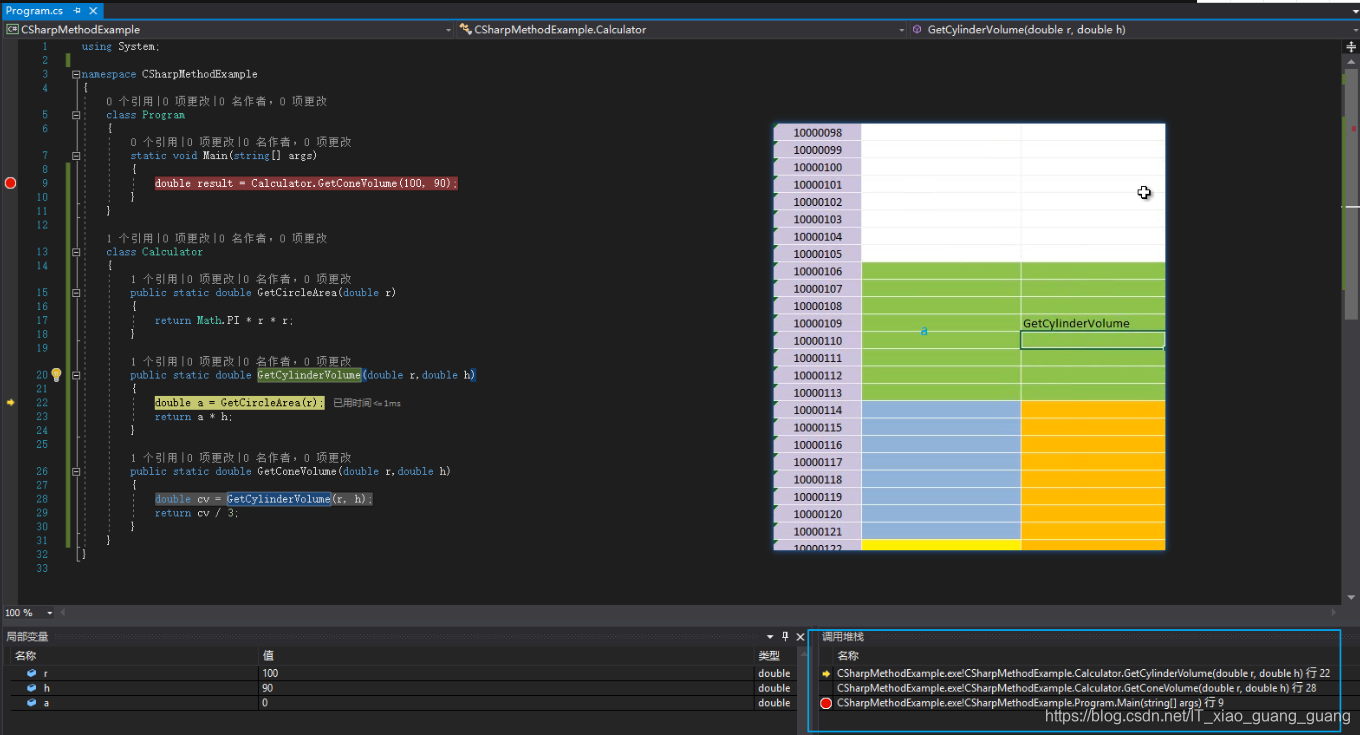Collapse the GetCylinderVolume method block
Screen dimensions: 1360x735
click(76, 375)
